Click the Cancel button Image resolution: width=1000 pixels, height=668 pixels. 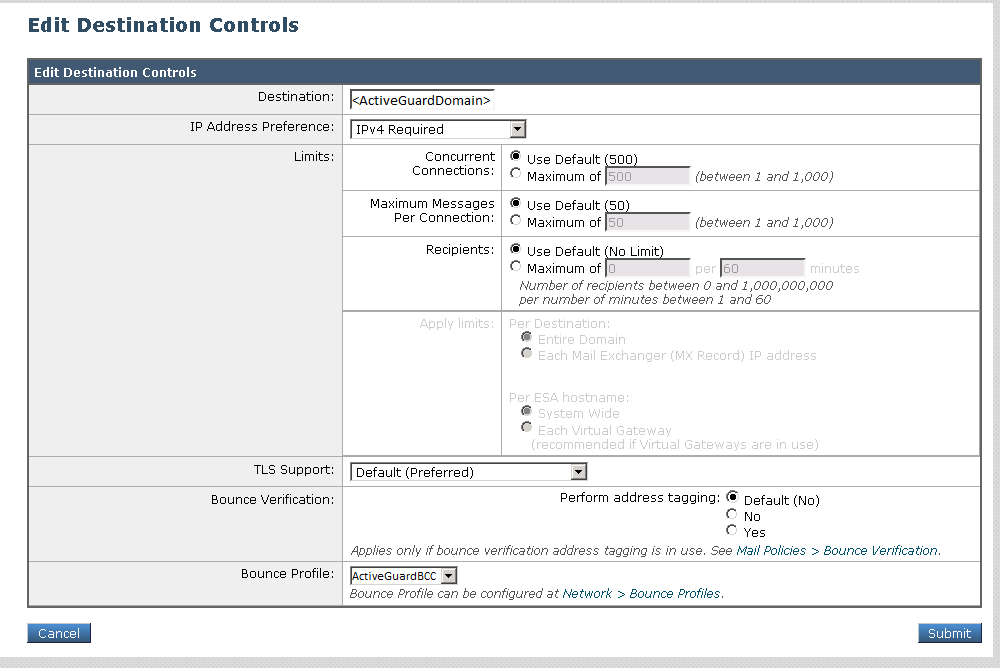click(x=59, y=633)
